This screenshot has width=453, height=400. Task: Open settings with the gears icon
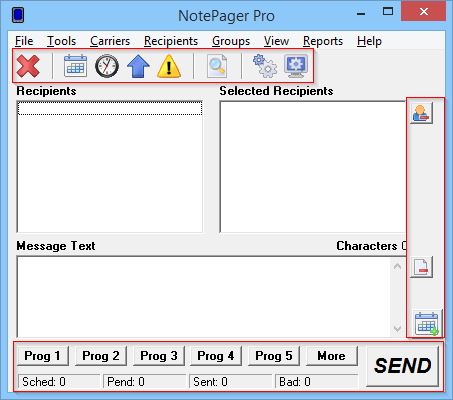point(265,66)
